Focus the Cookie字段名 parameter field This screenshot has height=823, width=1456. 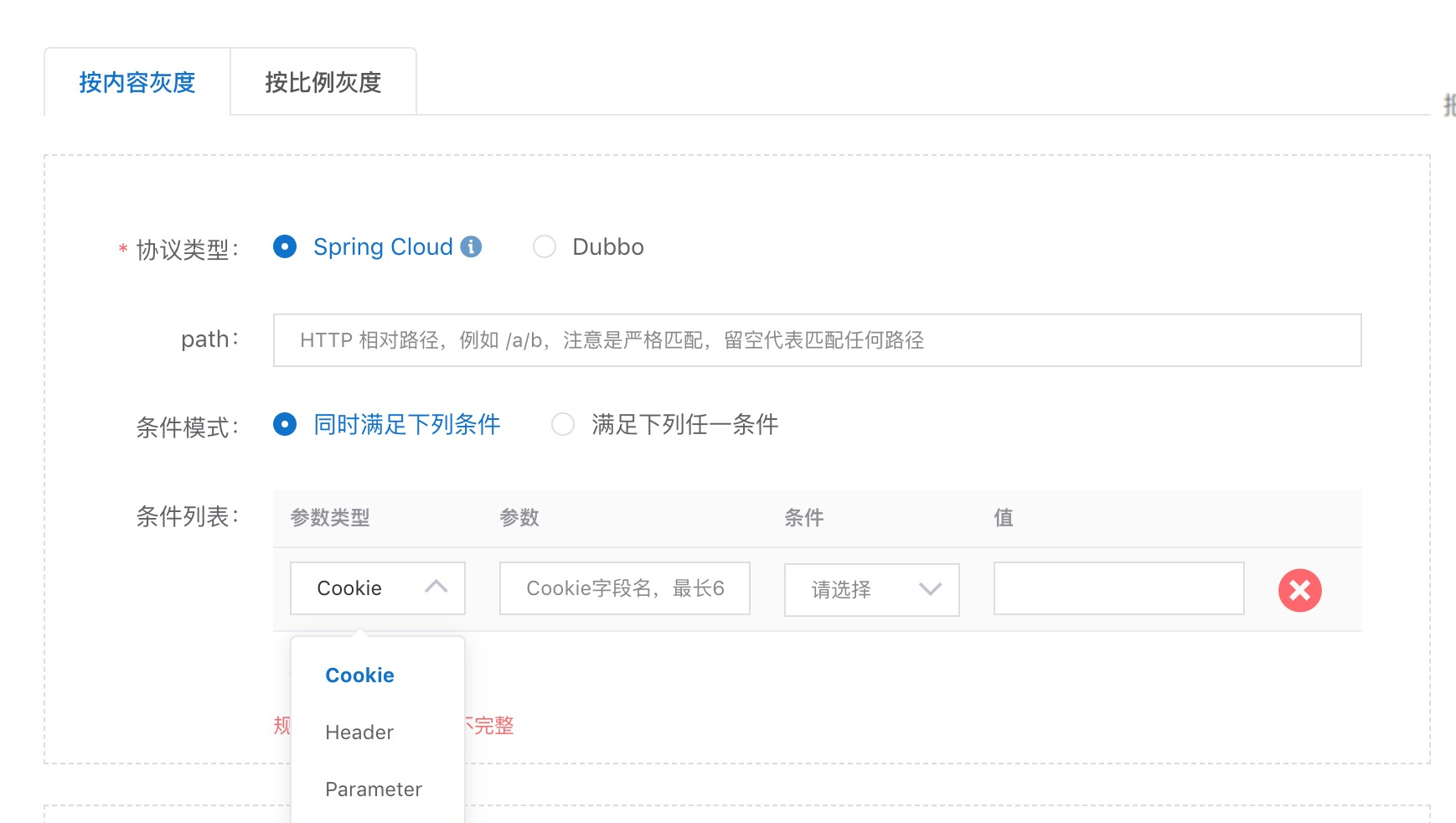point(625,588)
